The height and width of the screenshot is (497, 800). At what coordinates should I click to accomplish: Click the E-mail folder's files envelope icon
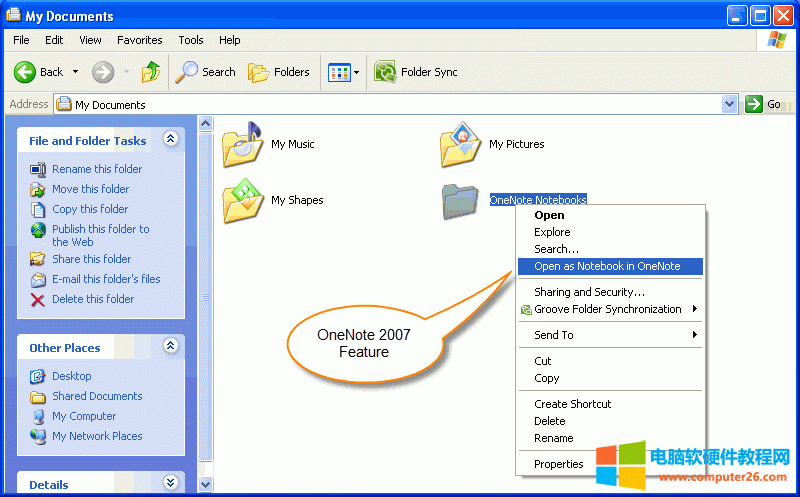pyautogui.click(x=38, y=280)
